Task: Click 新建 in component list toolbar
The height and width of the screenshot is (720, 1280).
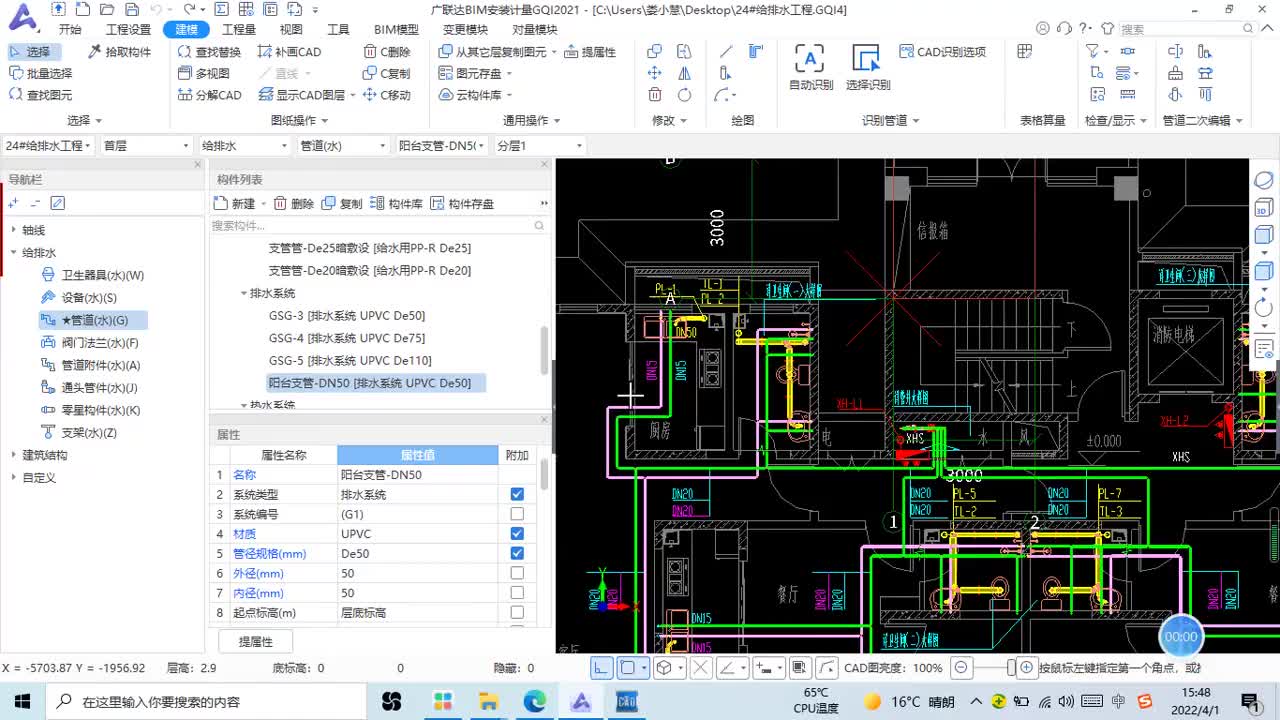Action: [235, 203]
